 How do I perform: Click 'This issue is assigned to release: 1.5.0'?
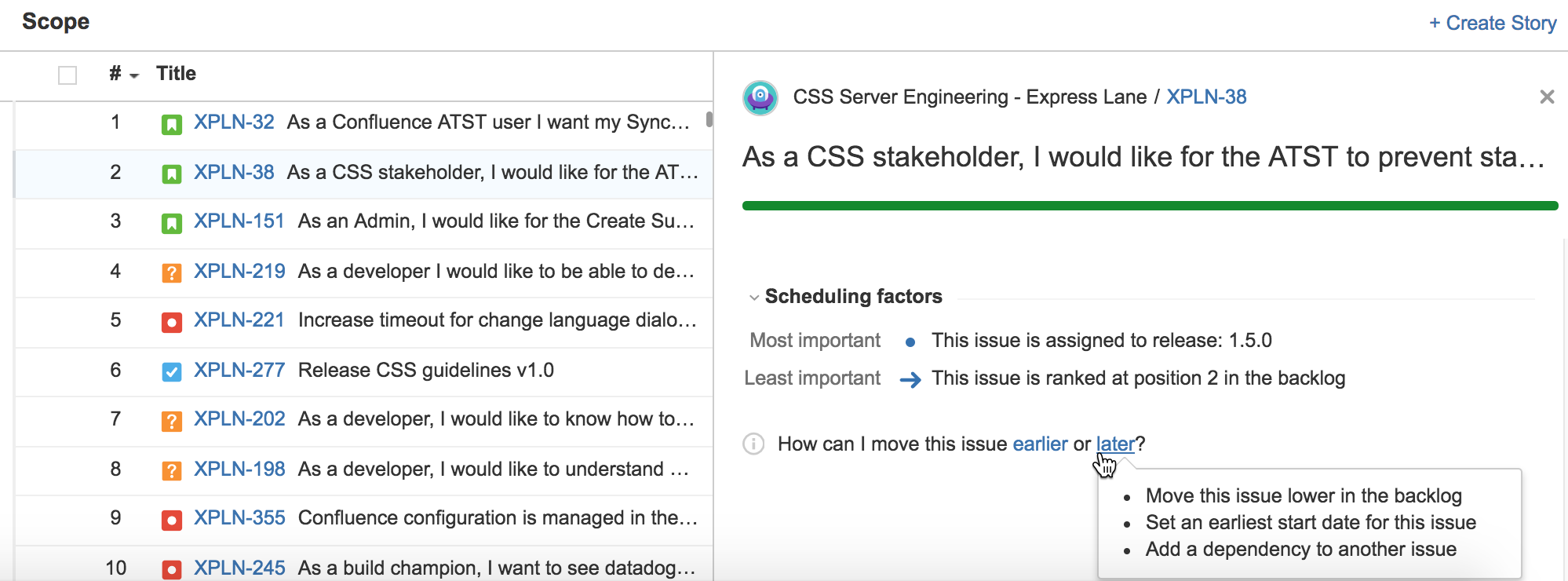click(1102, 340)
